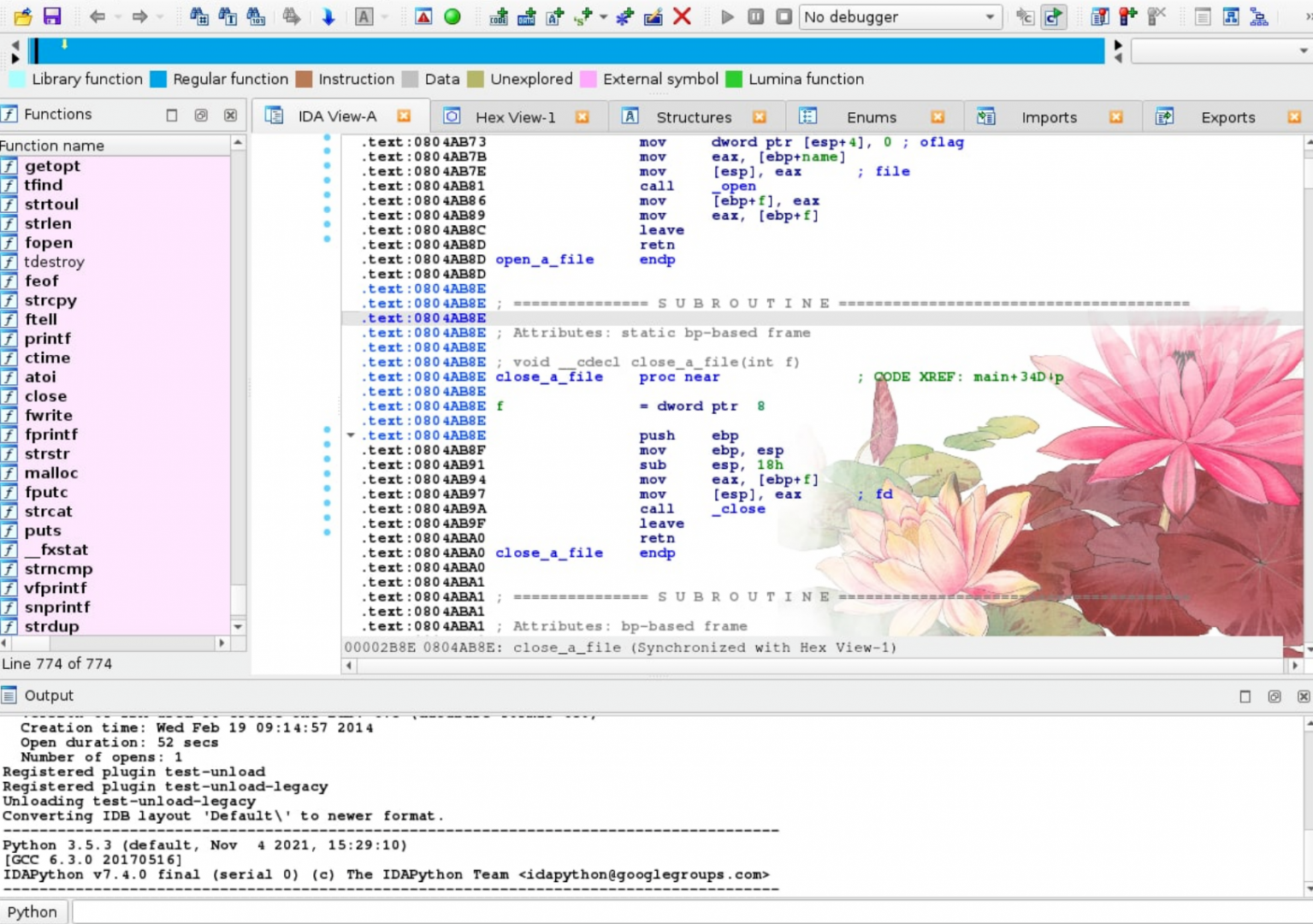Click the blue asterisk array icon

[625, 16]
